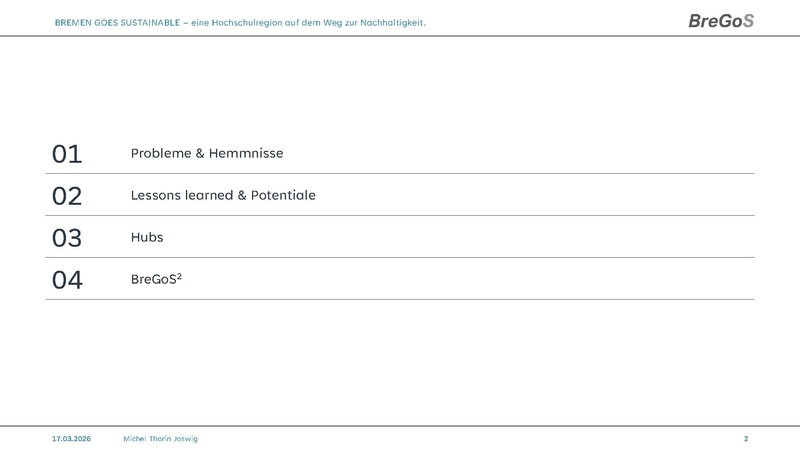
Task: Jump to the Hubs section
Action: [146, 238]
